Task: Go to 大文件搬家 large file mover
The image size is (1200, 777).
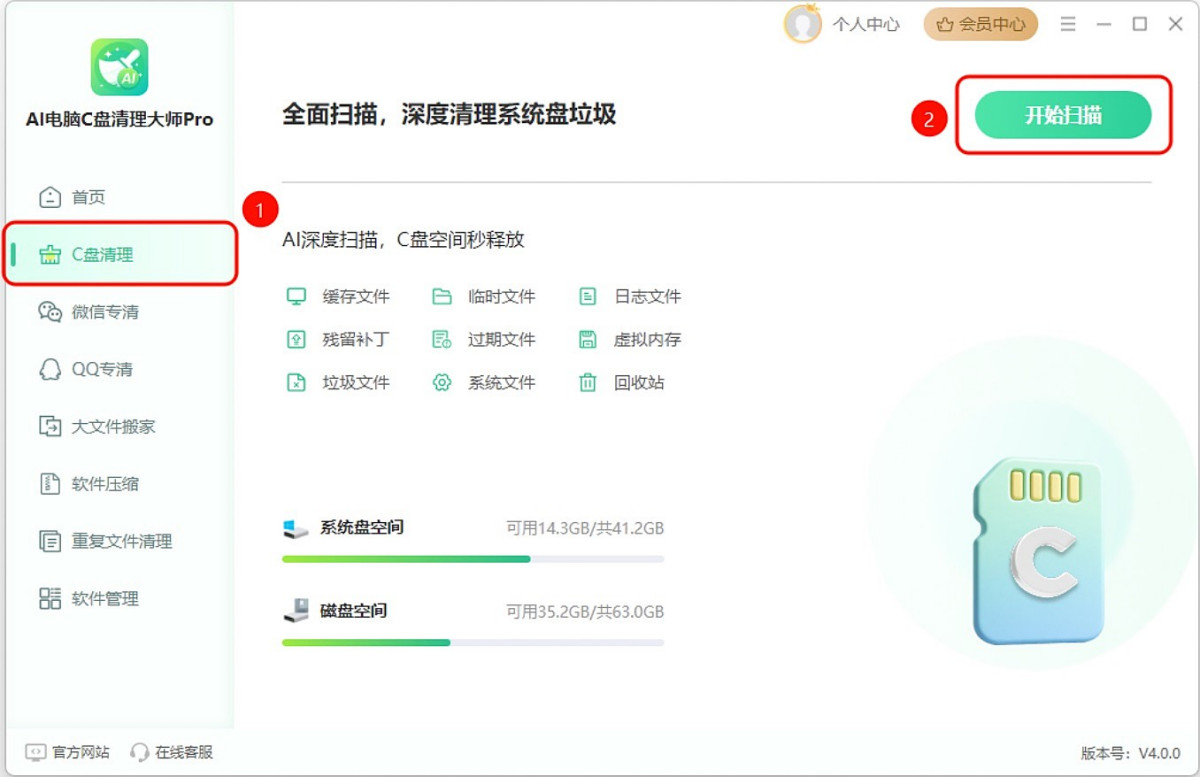Action: (112, 426)
